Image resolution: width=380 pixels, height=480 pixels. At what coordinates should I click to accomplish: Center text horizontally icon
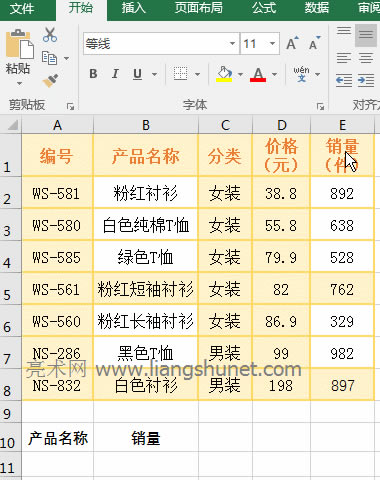click(x=366, y=58)
